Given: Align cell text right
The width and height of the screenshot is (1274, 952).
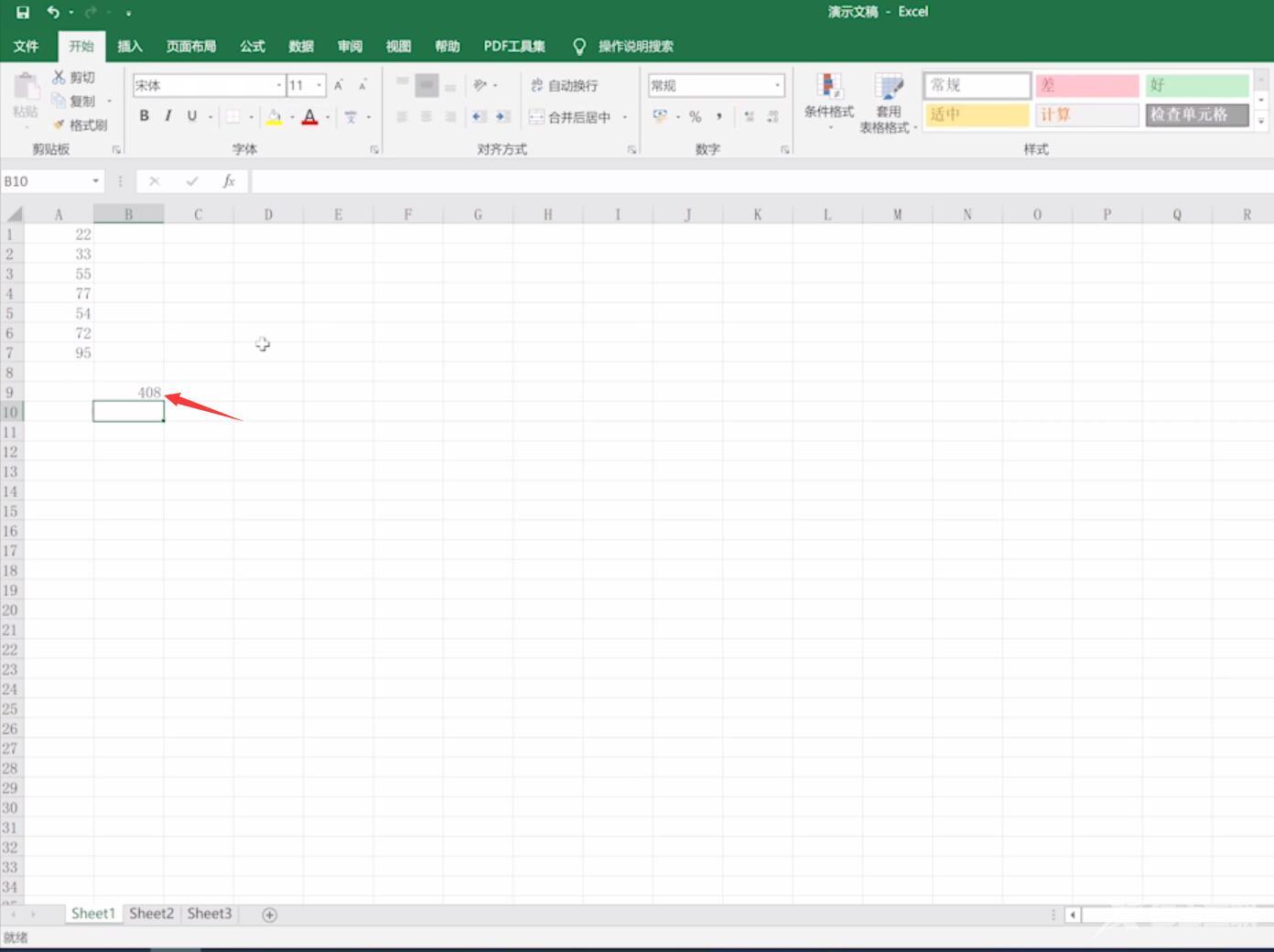Looking at the screenshot, I should coord(450,116).
